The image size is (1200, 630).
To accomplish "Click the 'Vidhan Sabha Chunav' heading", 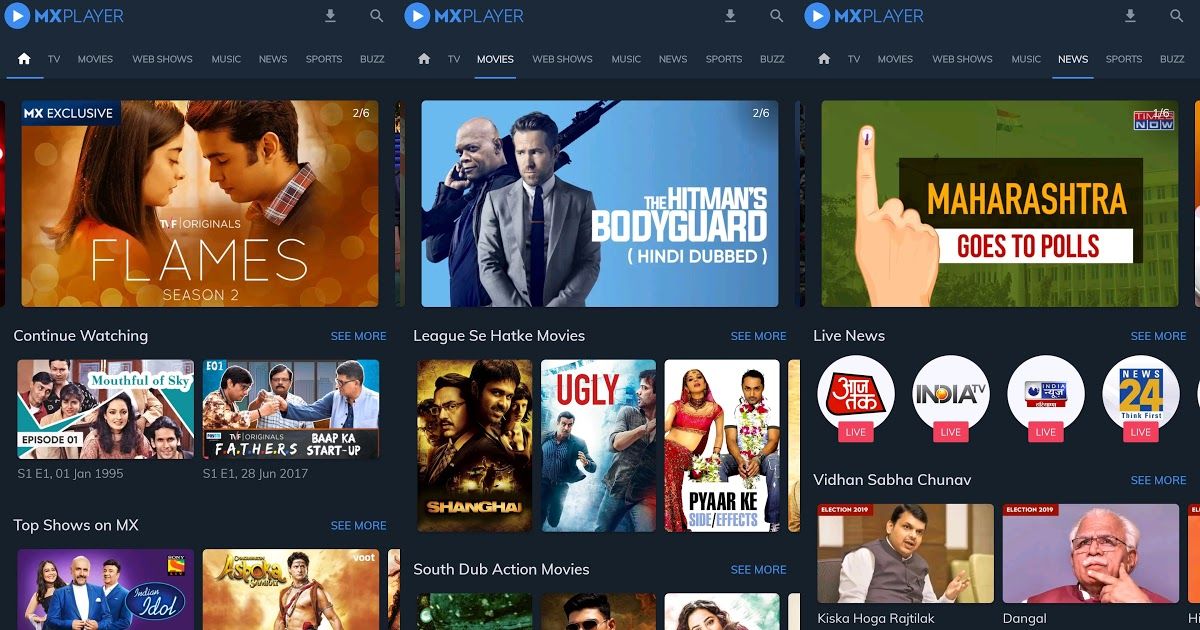I will [x=892, y=480].
